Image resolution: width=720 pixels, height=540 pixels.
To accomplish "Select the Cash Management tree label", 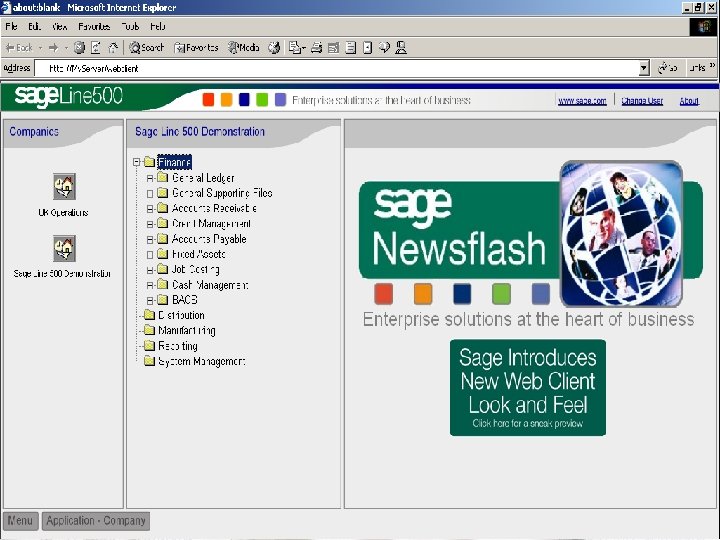I will click(210, 285).
